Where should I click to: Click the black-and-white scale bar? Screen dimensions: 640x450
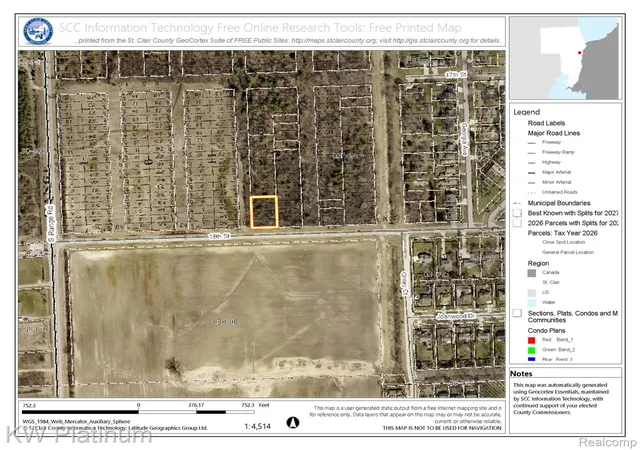[138, 412]
